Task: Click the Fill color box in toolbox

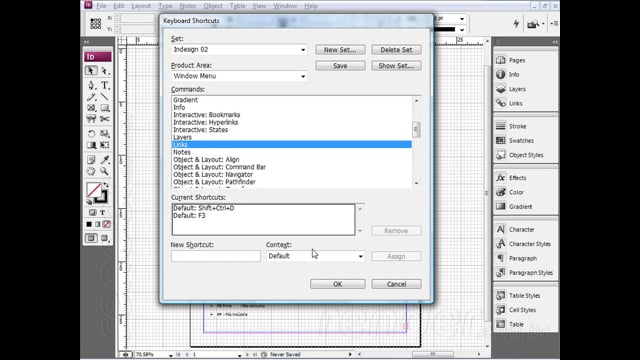Action: coord(94,190)
